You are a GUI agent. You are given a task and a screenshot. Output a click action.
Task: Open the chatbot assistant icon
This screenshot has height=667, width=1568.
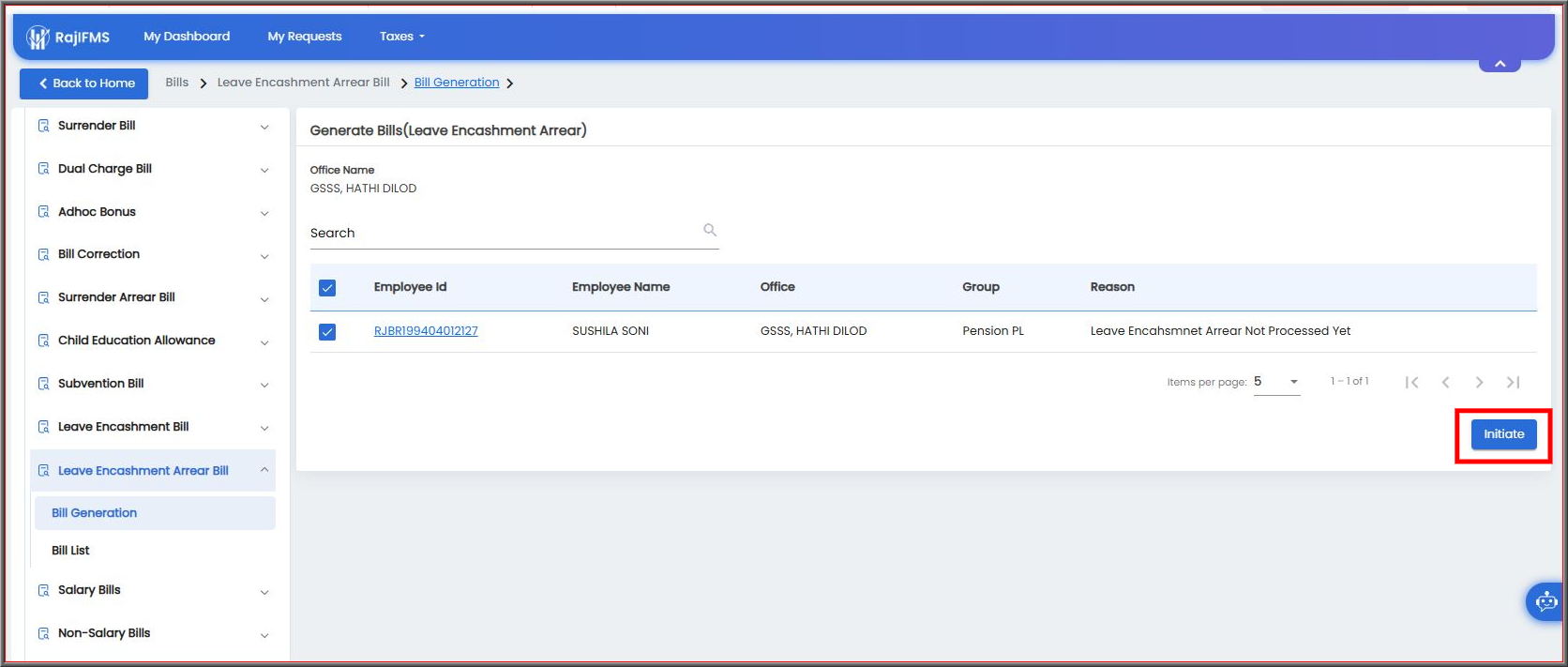pos(1545,601)
